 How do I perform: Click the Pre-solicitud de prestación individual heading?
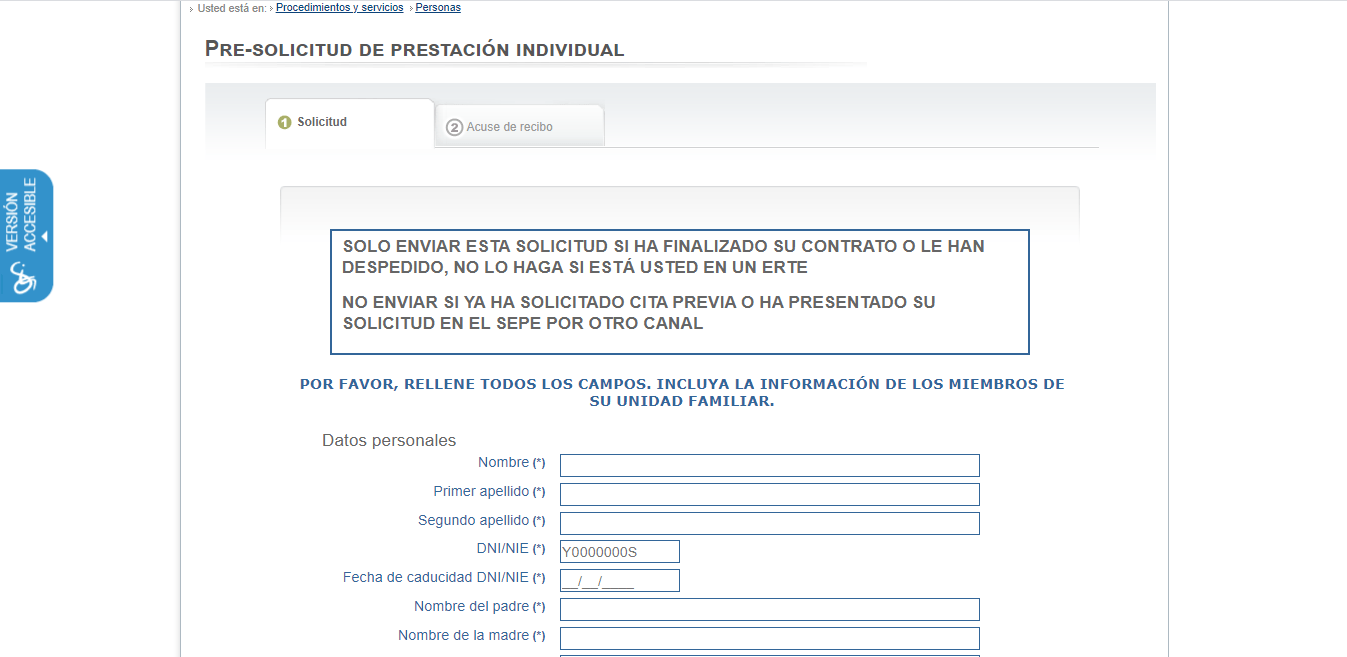415,49
